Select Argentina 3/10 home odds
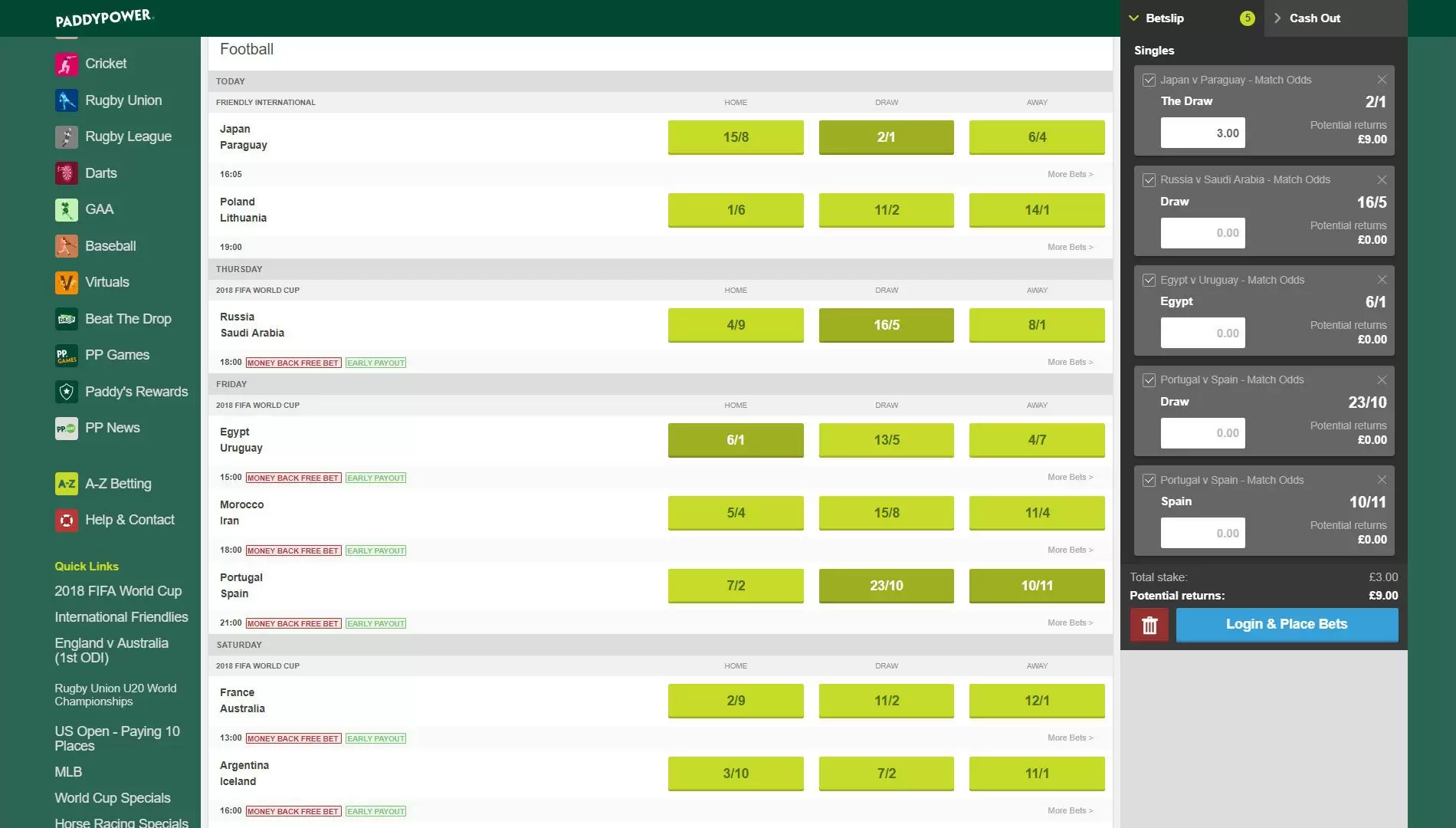The height and width of the screenshot is (828, 1456). [x=736, y=774]
